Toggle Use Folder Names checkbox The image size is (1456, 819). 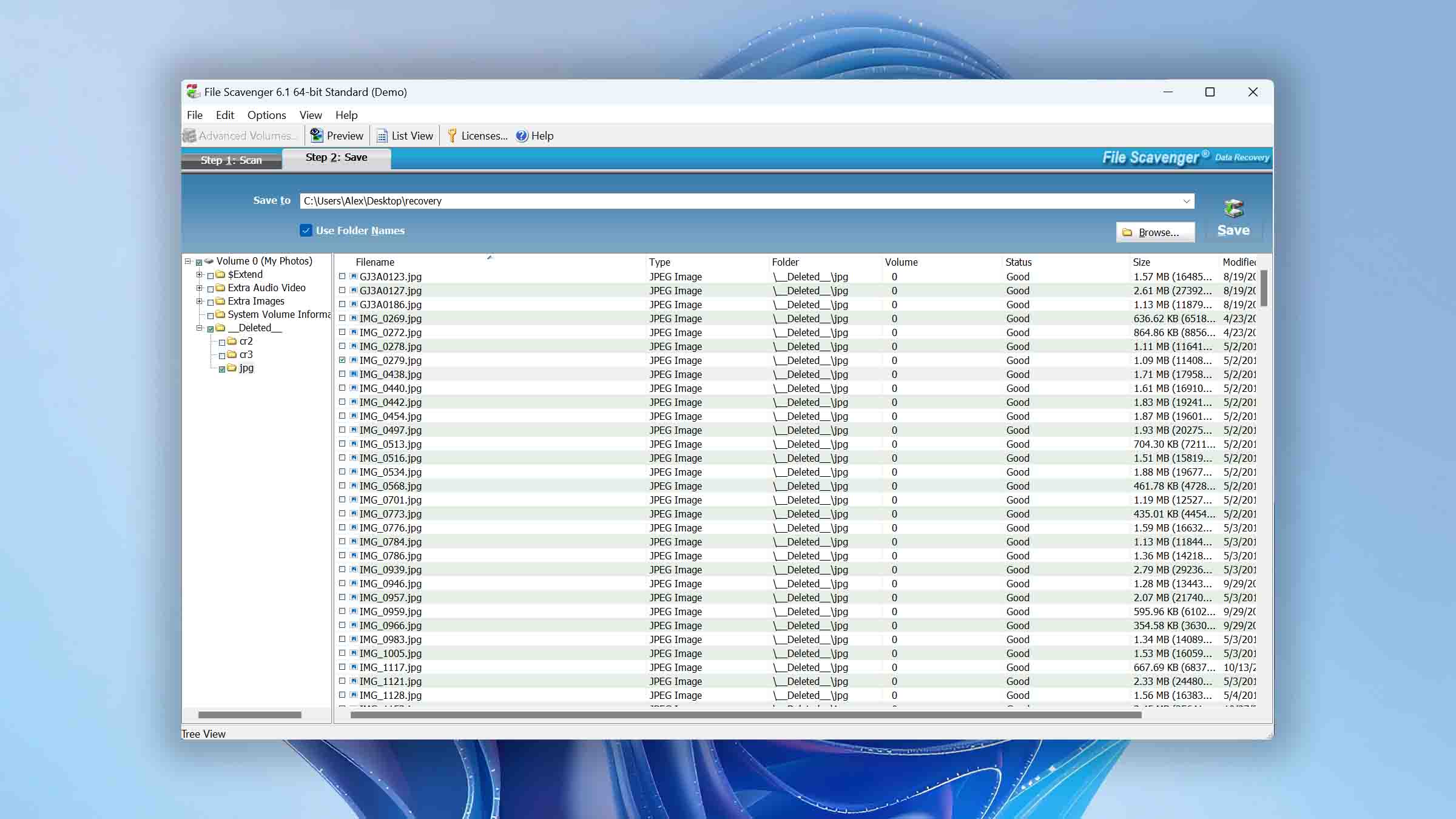coord(306,231)
